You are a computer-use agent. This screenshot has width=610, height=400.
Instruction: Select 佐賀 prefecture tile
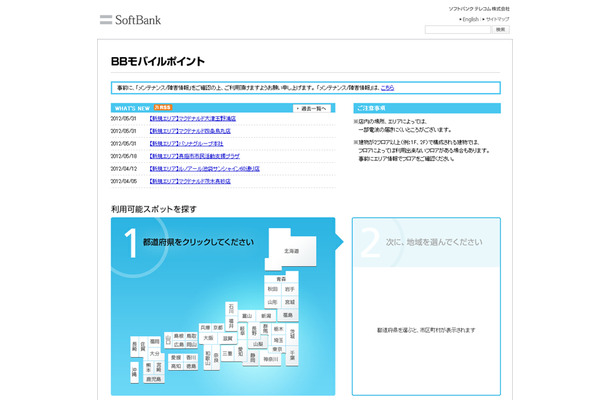point(143,346)
